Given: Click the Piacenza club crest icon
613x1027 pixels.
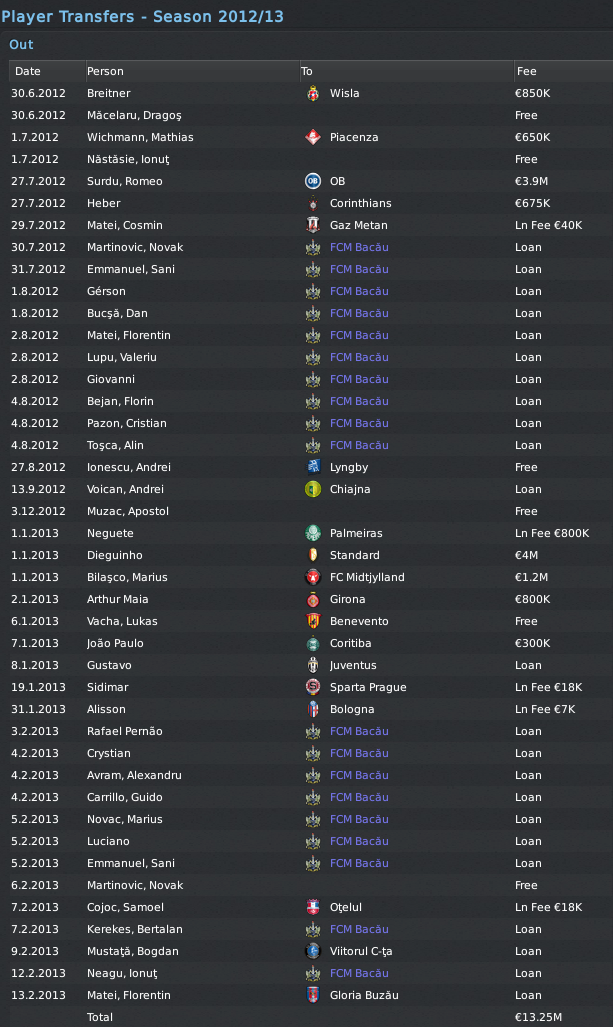Looking at the screenshot, I should point(312,137).
